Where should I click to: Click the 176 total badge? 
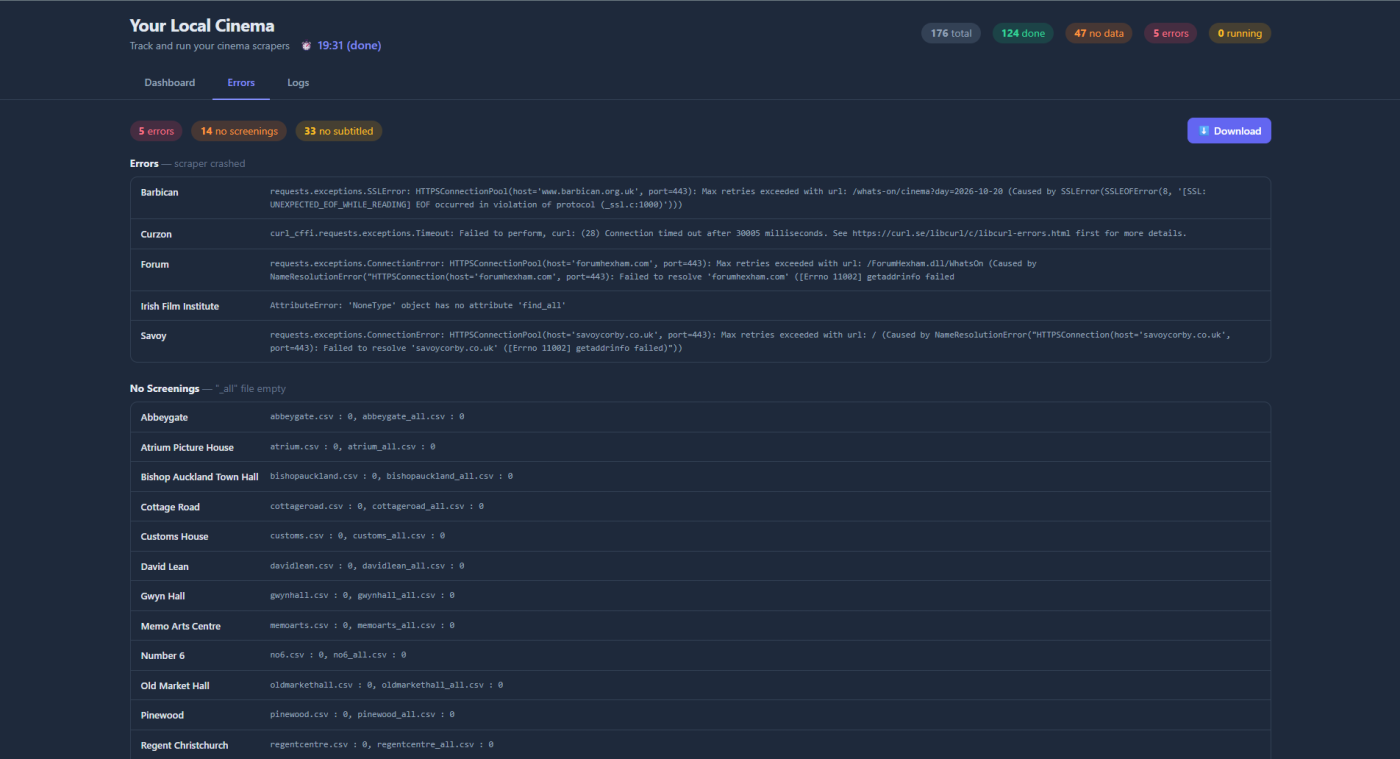951,33
